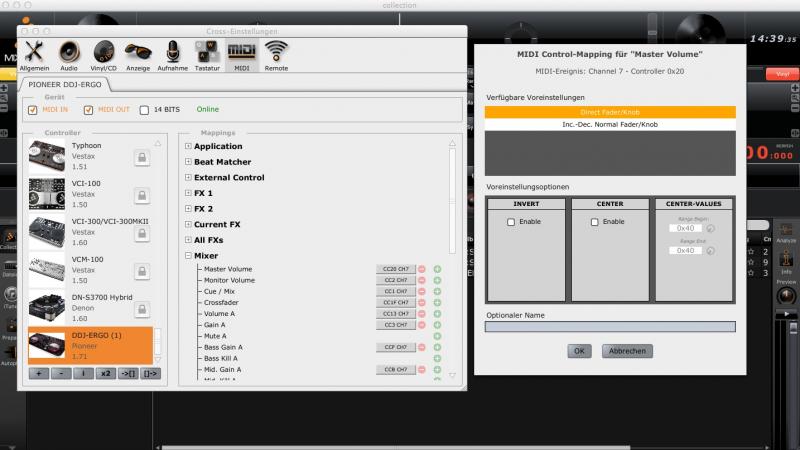The width and height of the screenshot is (800, 450).
Task: Open the Audio settings icon
Action: [69, 55]
